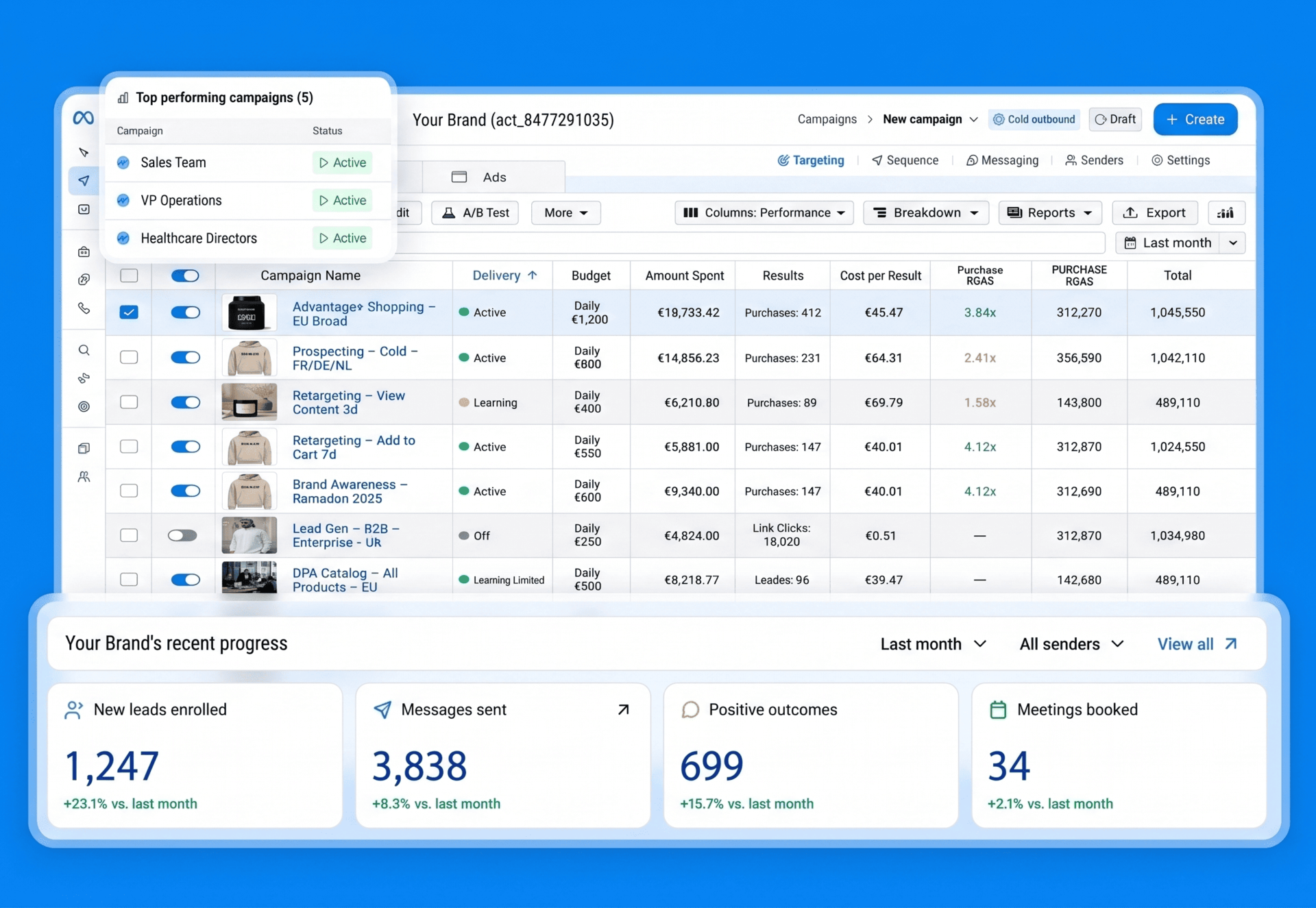Click the New leads enrolled person icon
Screen dimensions: 1316x908
coord(73,709)
